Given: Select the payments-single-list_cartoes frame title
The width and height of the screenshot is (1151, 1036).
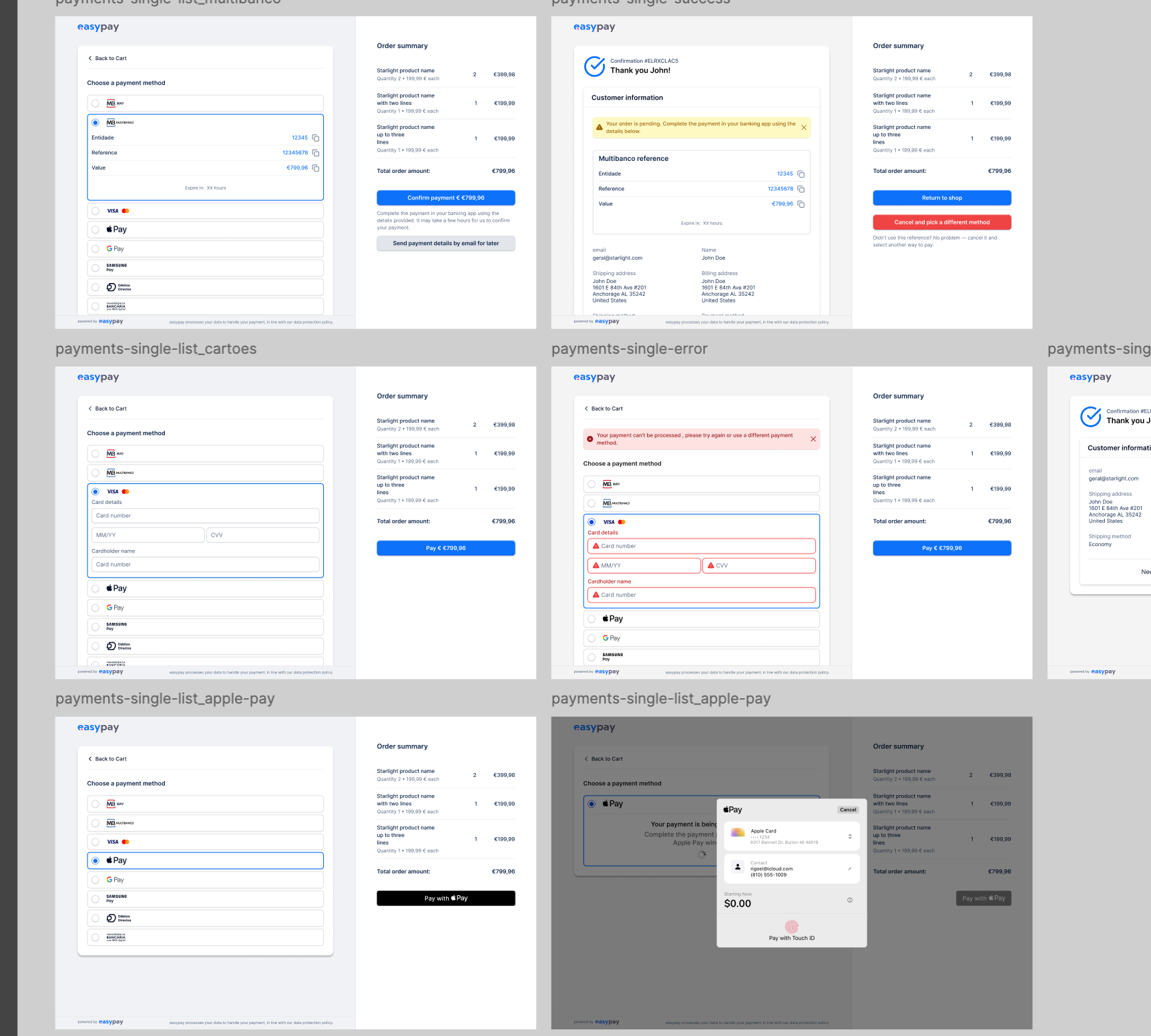Looking at the screenshot, I should coord(156,349).
